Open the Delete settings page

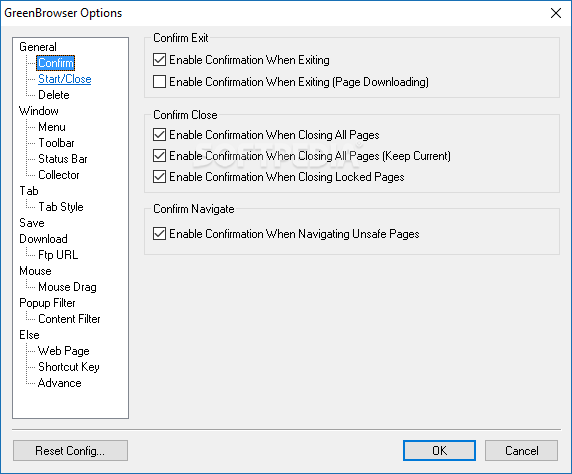[54, 95]
